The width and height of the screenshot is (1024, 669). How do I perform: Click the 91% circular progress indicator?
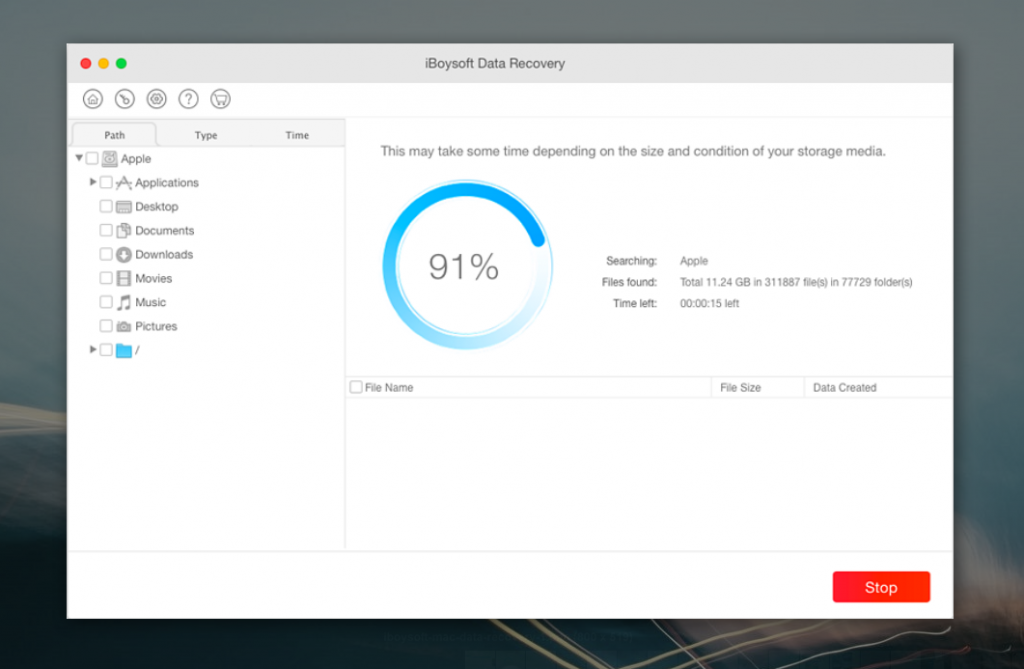click(467, 265)
